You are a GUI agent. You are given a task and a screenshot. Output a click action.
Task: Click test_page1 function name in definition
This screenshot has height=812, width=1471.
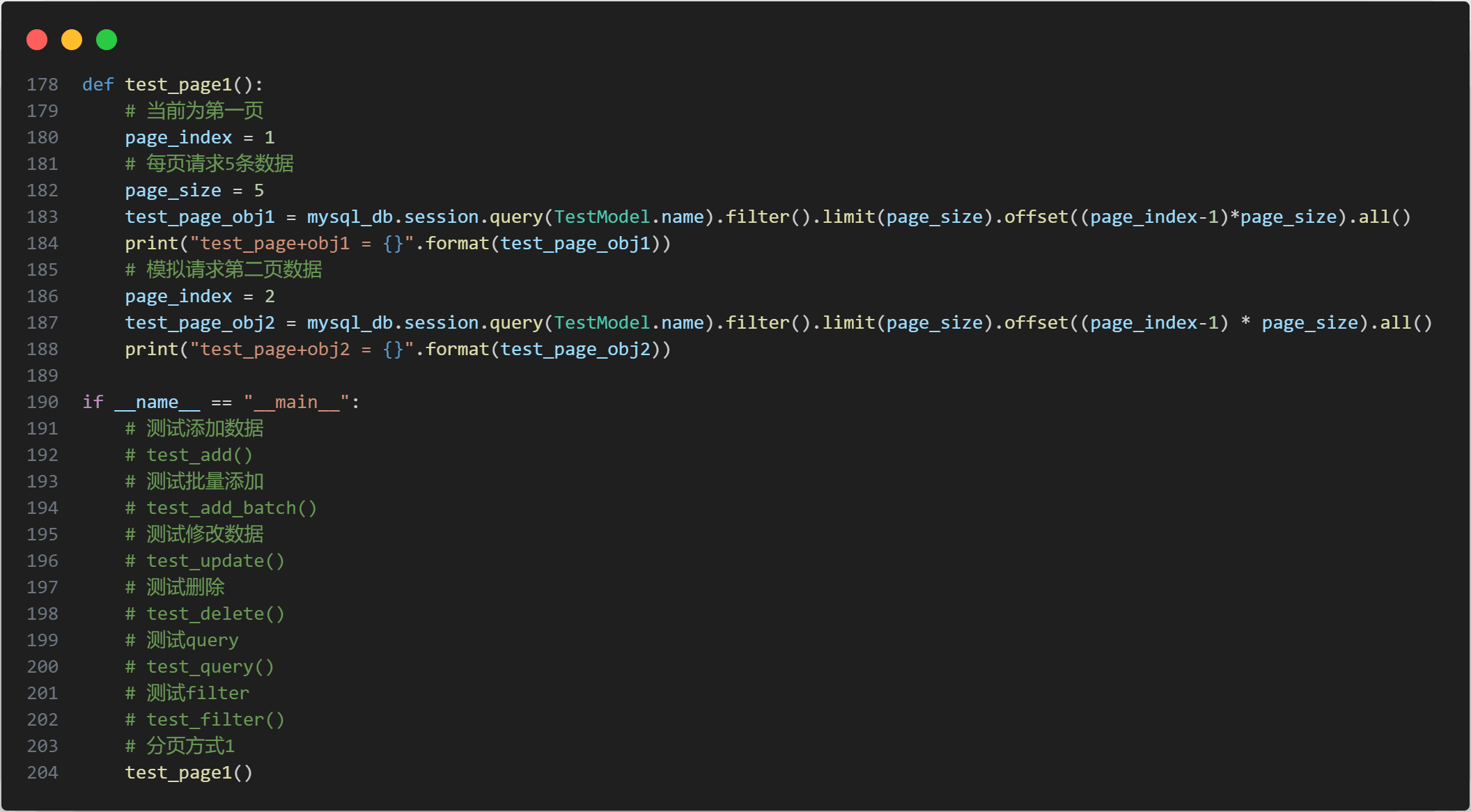[178, 84]
